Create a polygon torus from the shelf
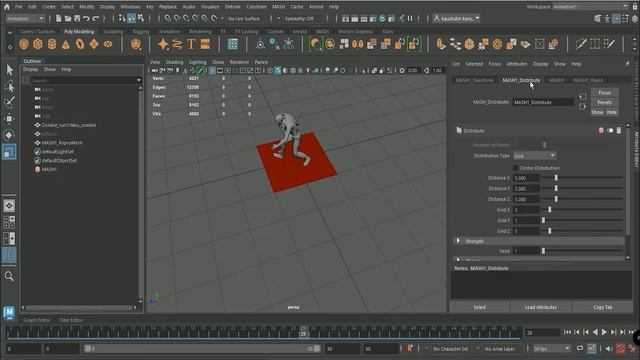The height and width of the screenshot is (360, 640). coord(80,44)
